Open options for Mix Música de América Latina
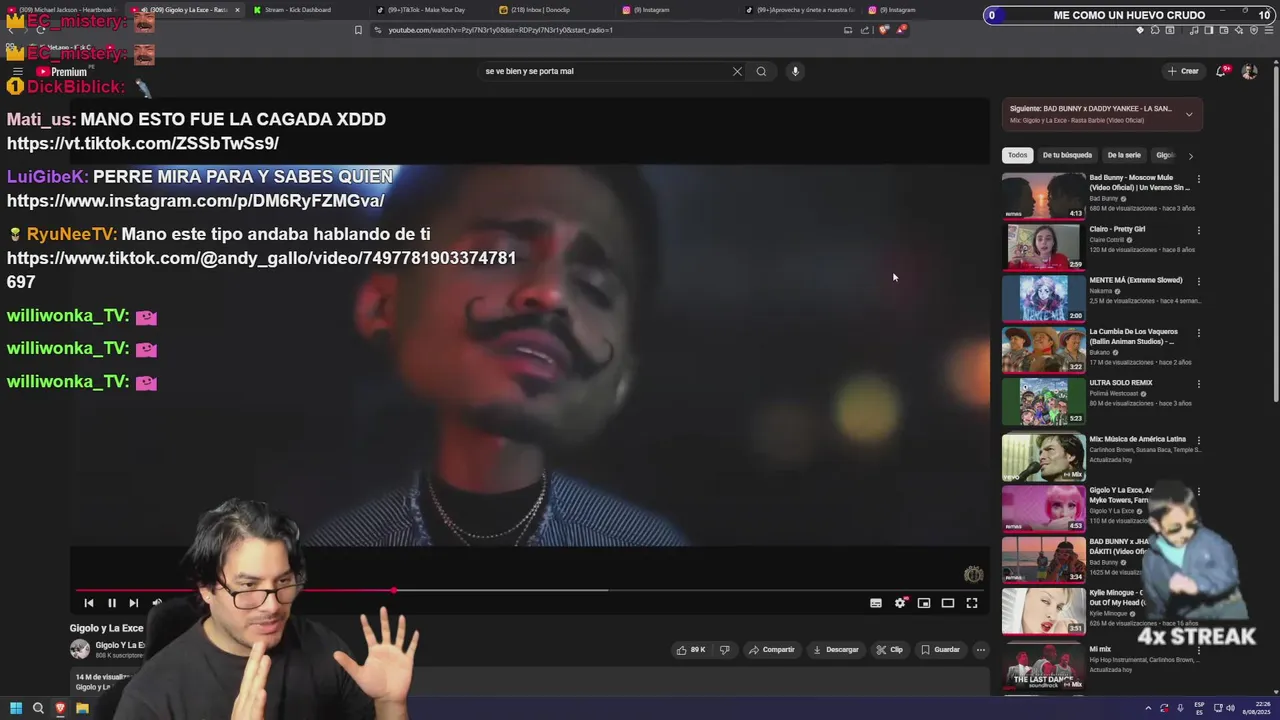The width and height of the screenshot is (1280, 720). click(1198, 440)
